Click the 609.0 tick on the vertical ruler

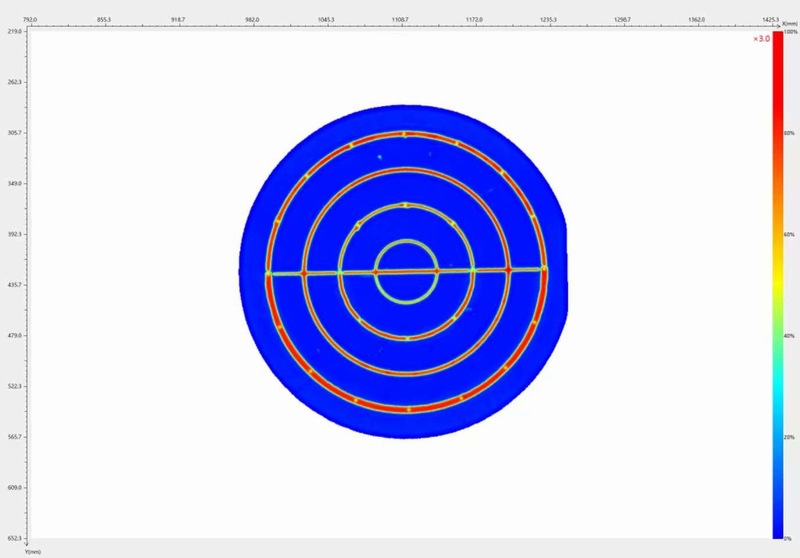14,487
